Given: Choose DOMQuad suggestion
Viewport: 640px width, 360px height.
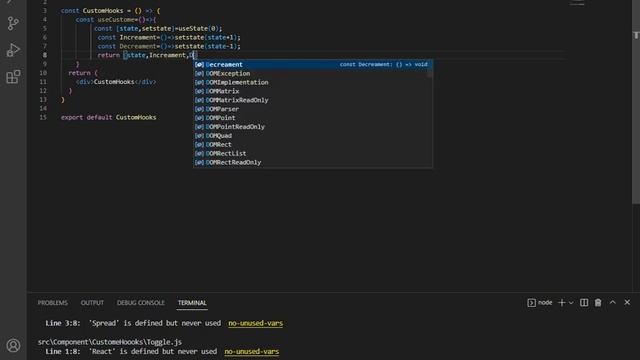Looking at the screenshot, I should click(312, 136).
